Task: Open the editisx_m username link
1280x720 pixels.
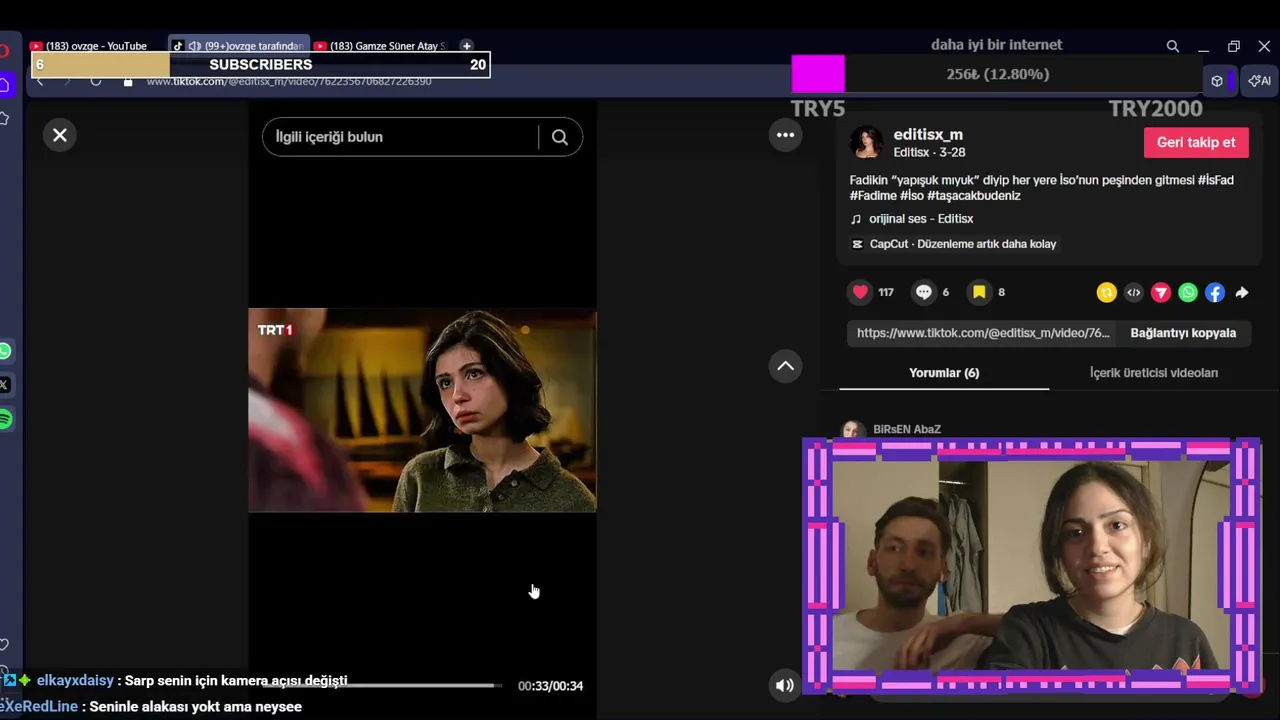Action: tap(928, 135)
